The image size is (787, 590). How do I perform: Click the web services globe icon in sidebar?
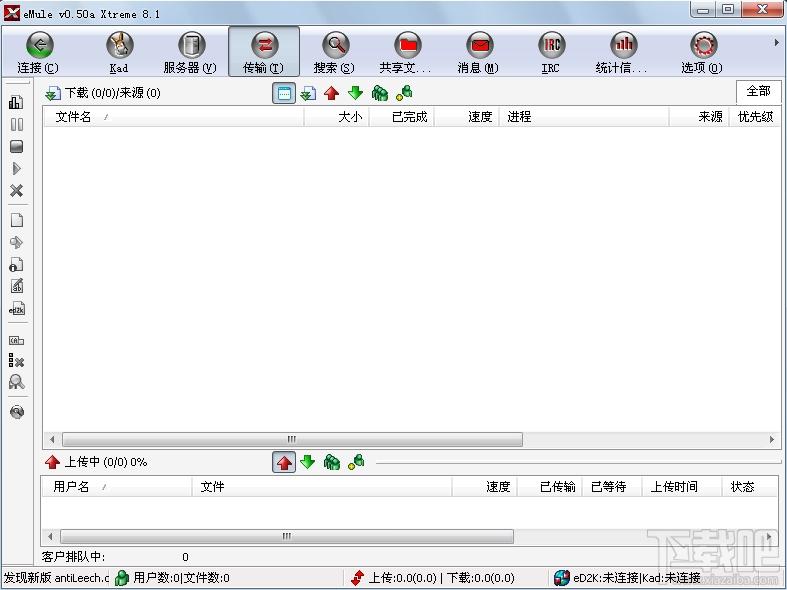click(x=17, y=412)
